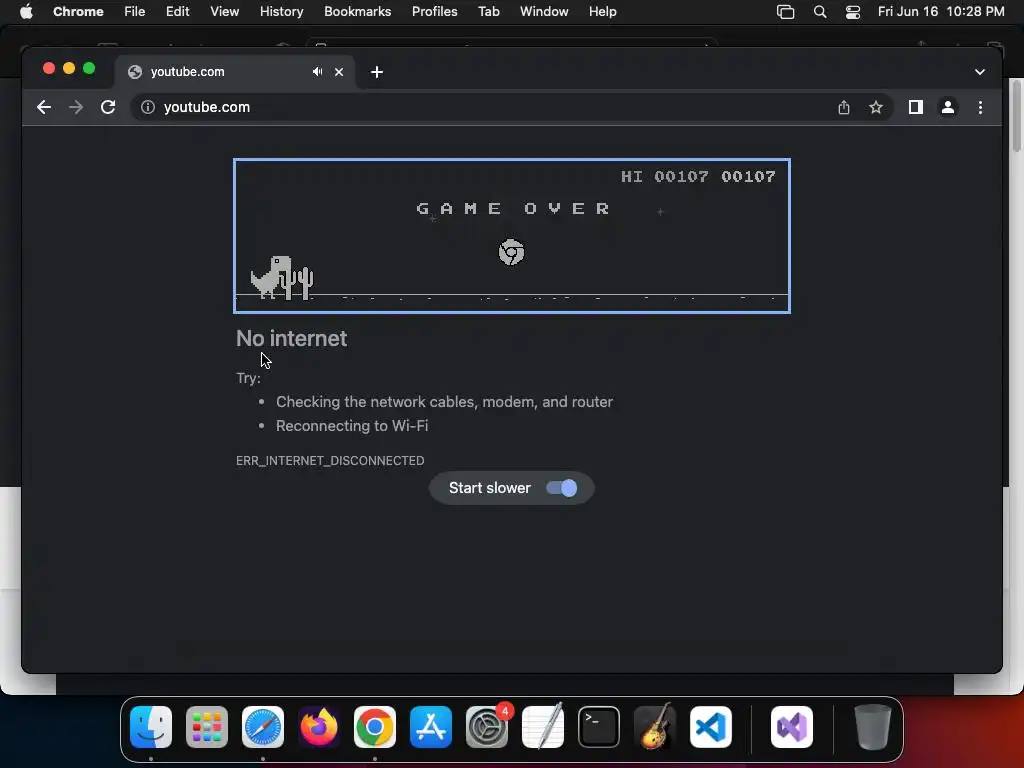Click the Checking the network cables suggestion
This screenshot has height=768, width=1024.
click(444, 402)
